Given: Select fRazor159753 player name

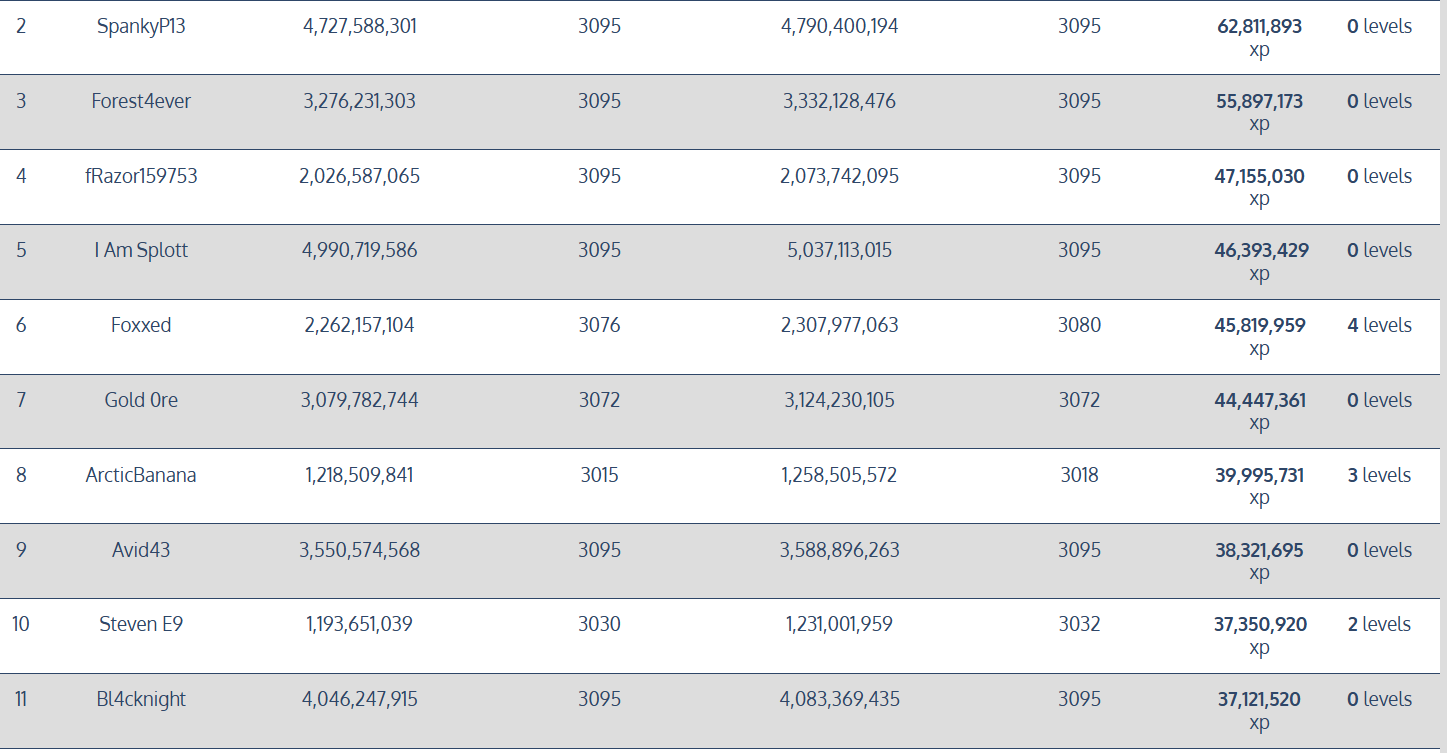Looking at the screenshot, I should click(141, 176).
